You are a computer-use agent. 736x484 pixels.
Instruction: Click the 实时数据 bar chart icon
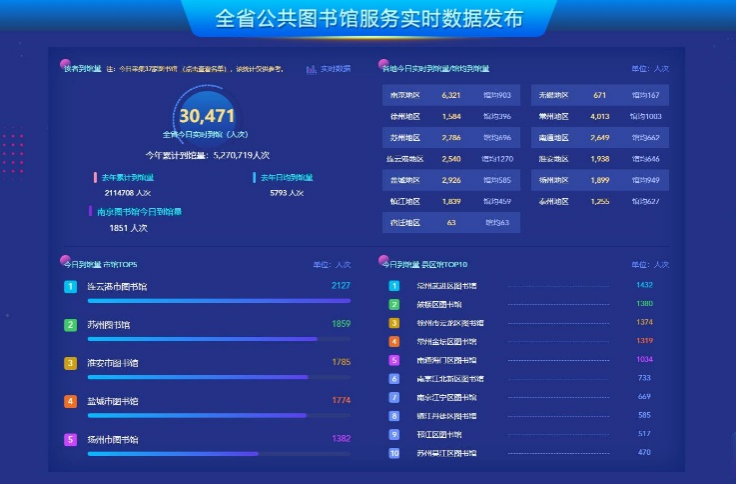point(311,69)
